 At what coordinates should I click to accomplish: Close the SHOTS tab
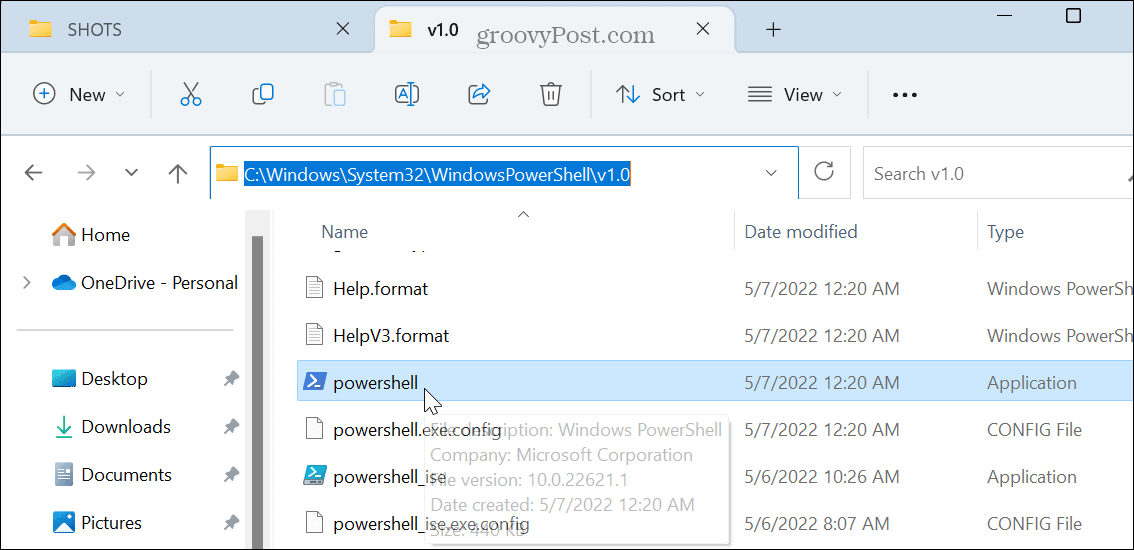coord(344,29)
